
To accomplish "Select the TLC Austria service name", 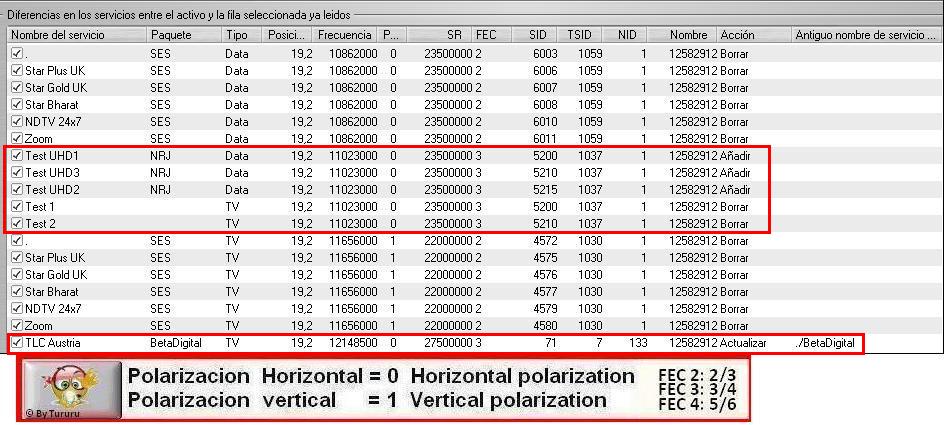I will pos(52,344).
